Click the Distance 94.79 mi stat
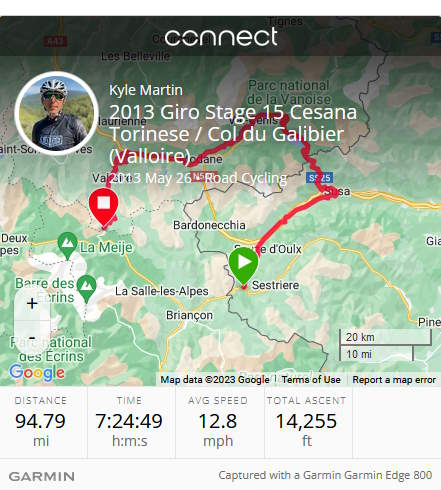Screen dimensions: 441x490 click(x=41, y=422)
